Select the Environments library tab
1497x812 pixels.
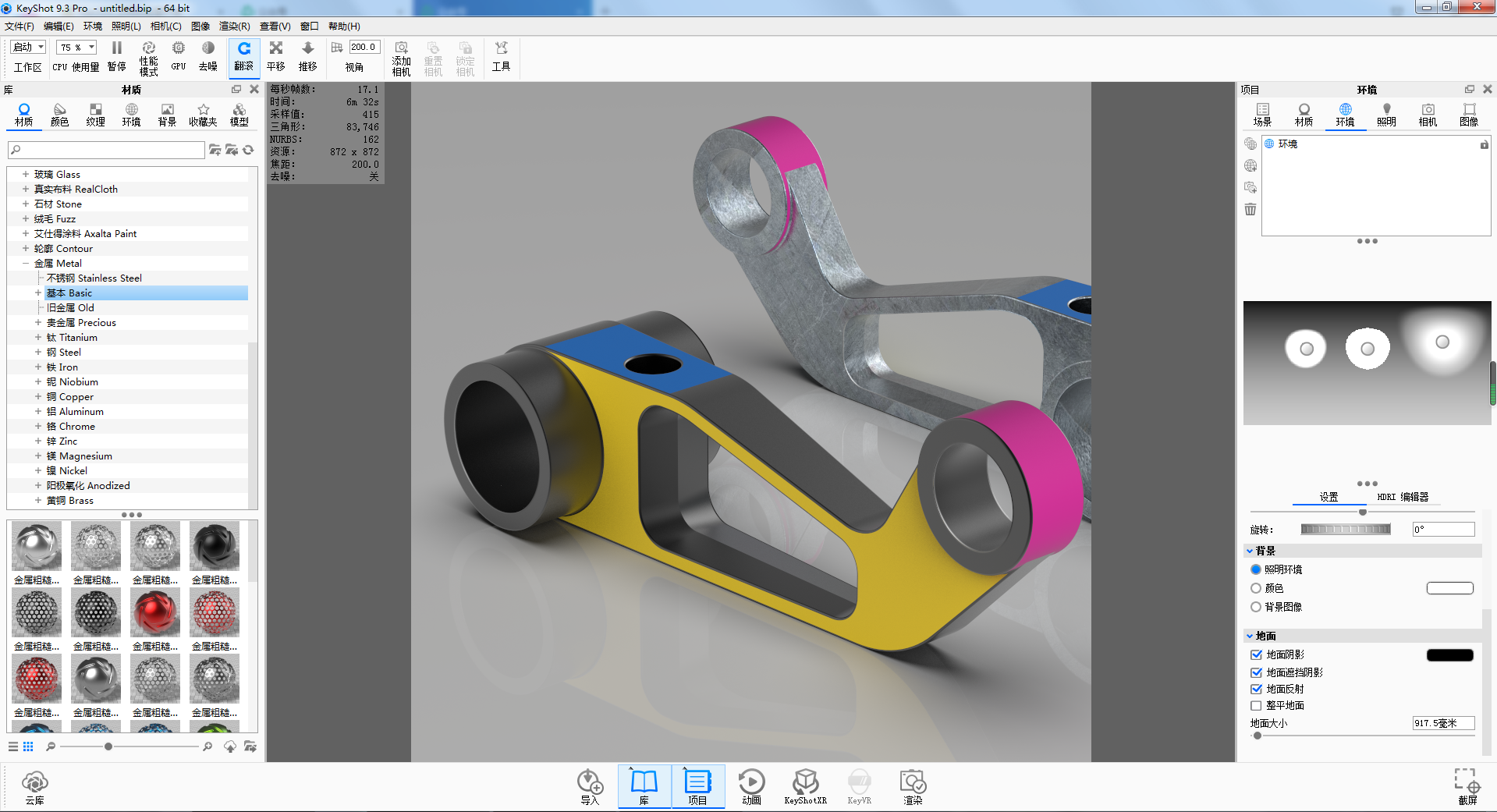pos(131,113)
